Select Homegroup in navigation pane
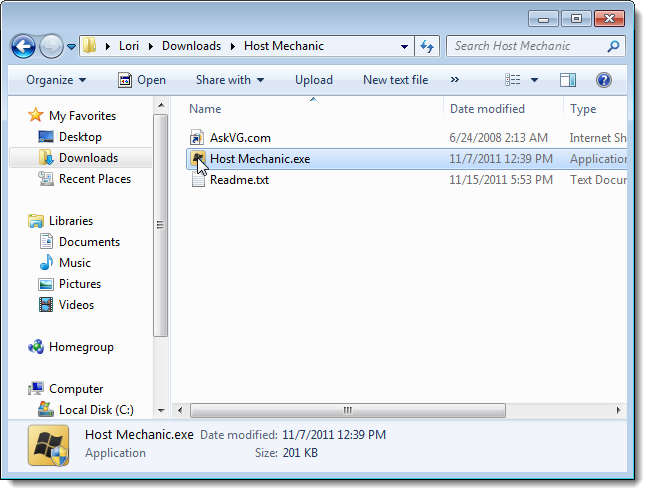This screenshot has width=650, height=495. click(81, 347)
